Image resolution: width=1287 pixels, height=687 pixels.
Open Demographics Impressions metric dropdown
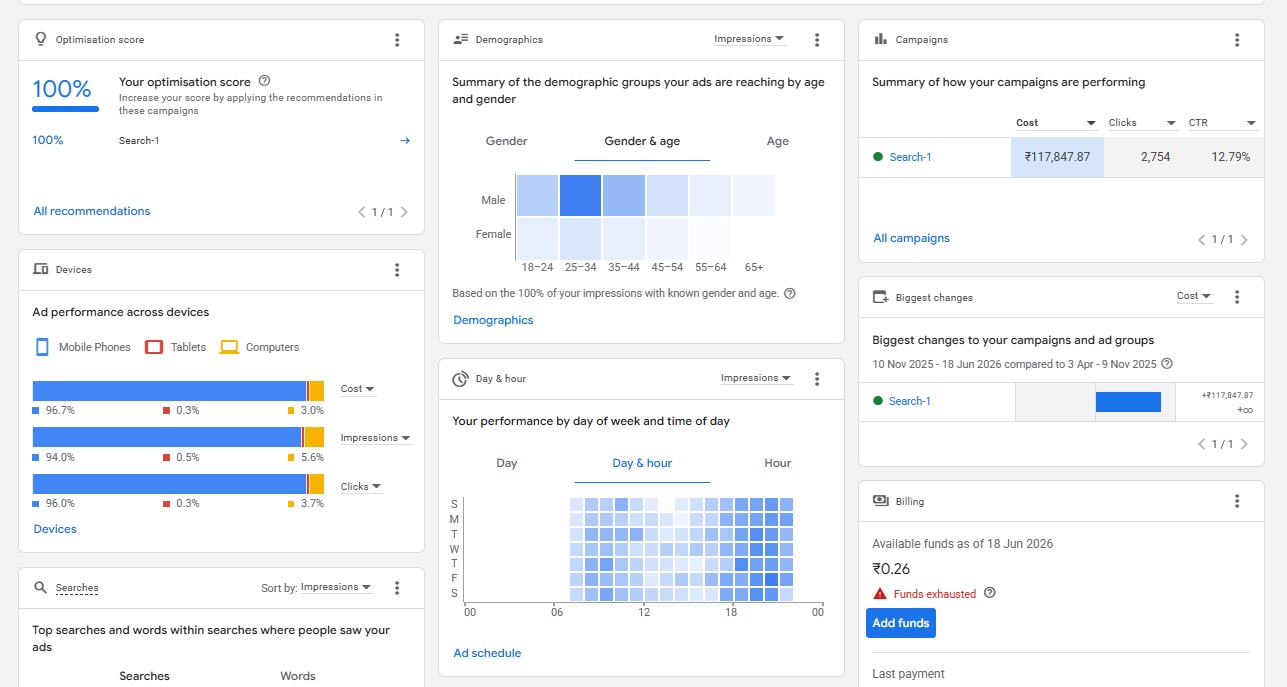click(749, 39)
